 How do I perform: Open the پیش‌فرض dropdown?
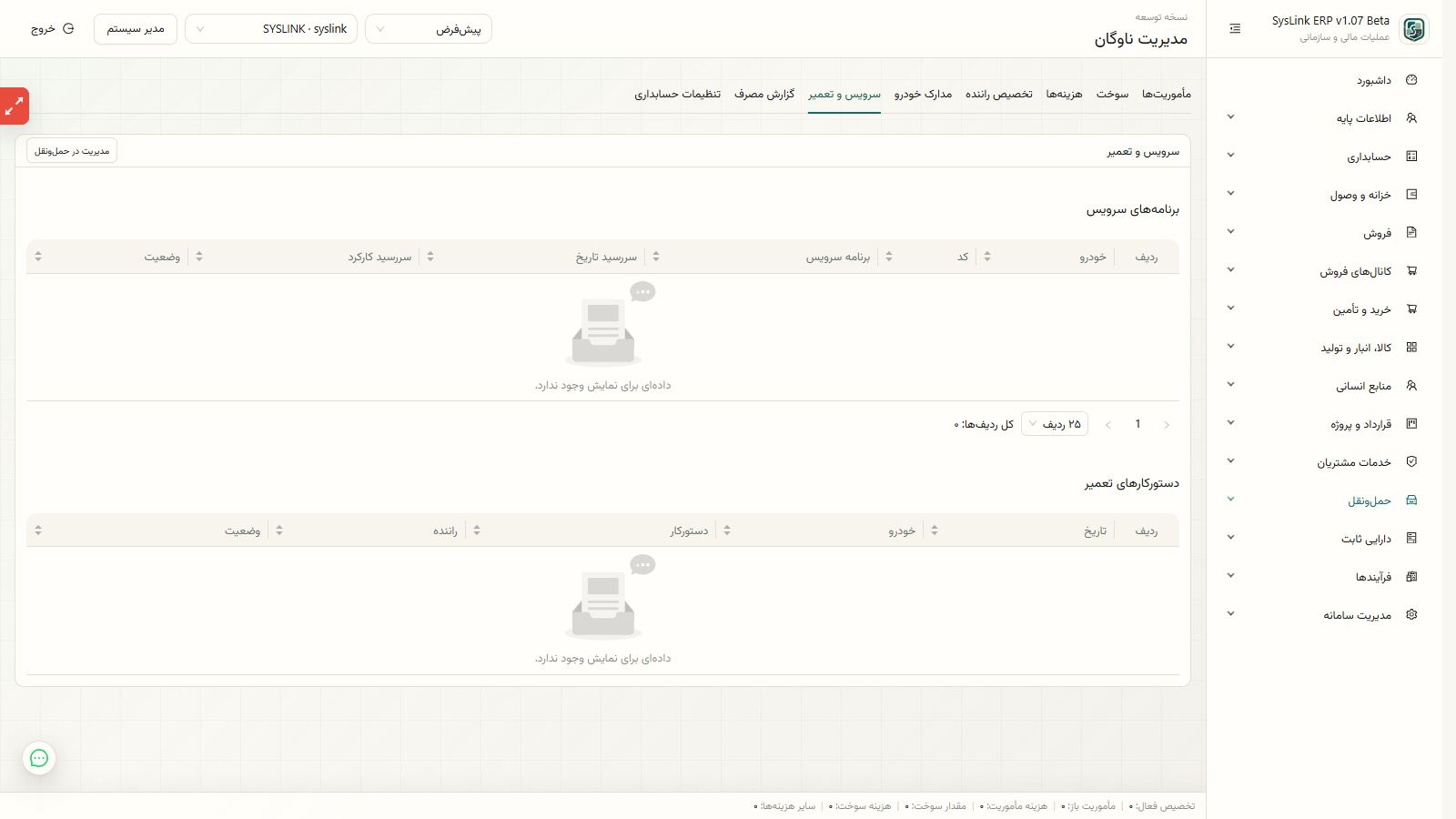(x=429, y=29)
